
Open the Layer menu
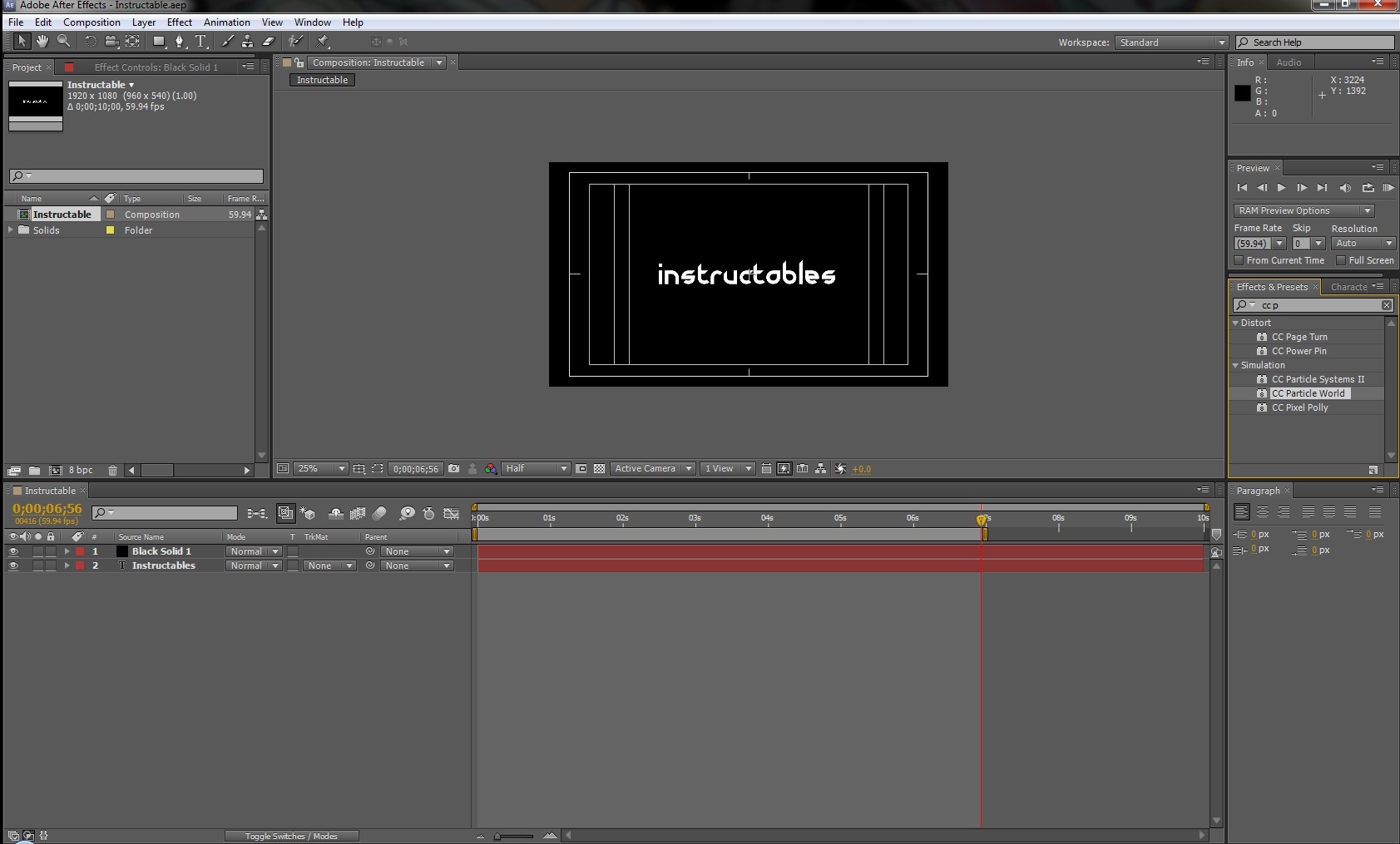pyautogui.click(x=144, y=22)
